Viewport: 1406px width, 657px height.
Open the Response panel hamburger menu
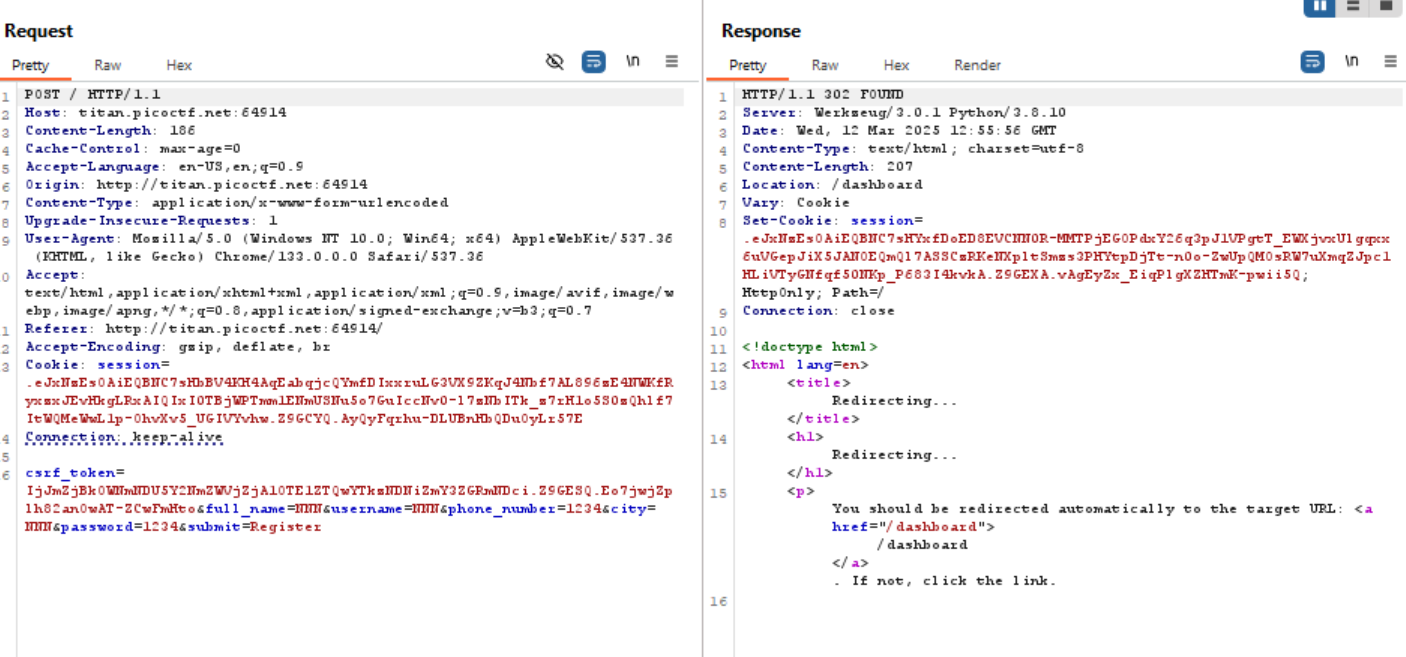point(1390,62)
